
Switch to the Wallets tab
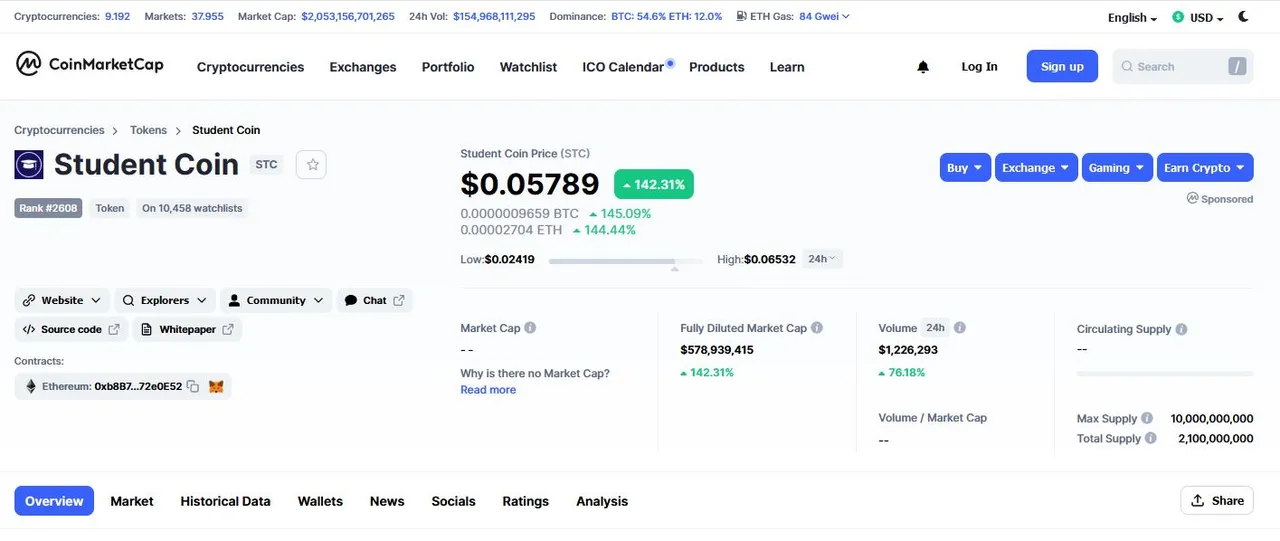point(320,501)
